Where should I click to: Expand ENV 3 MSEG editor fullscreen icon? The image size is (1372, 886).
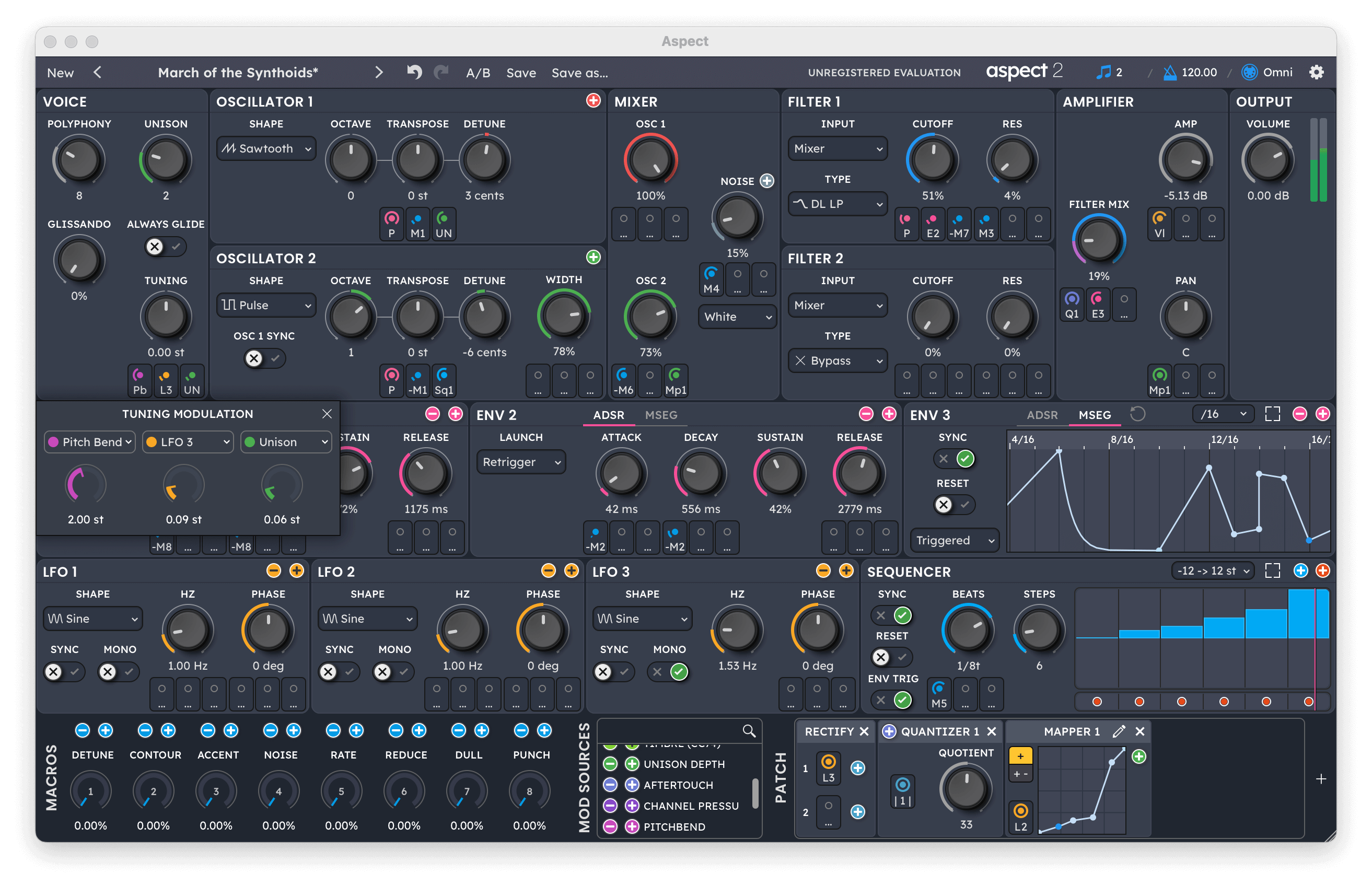[x=1273, y=414]
